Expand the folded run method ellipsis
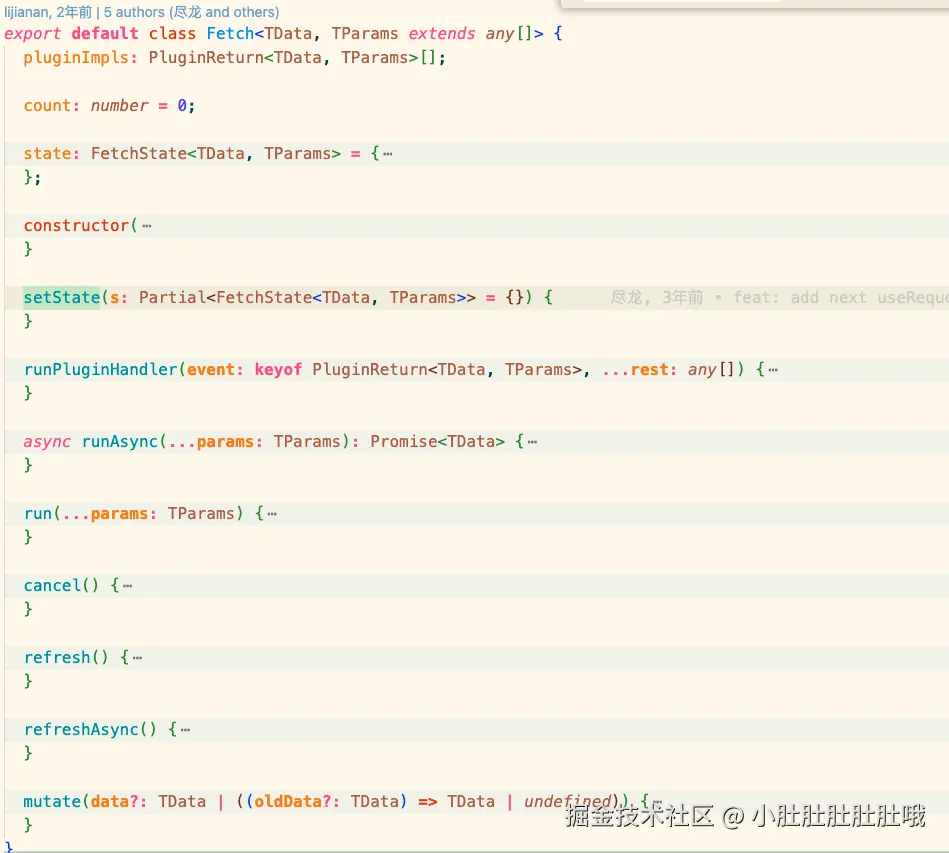Screen dimensions: 949x853 272,514
